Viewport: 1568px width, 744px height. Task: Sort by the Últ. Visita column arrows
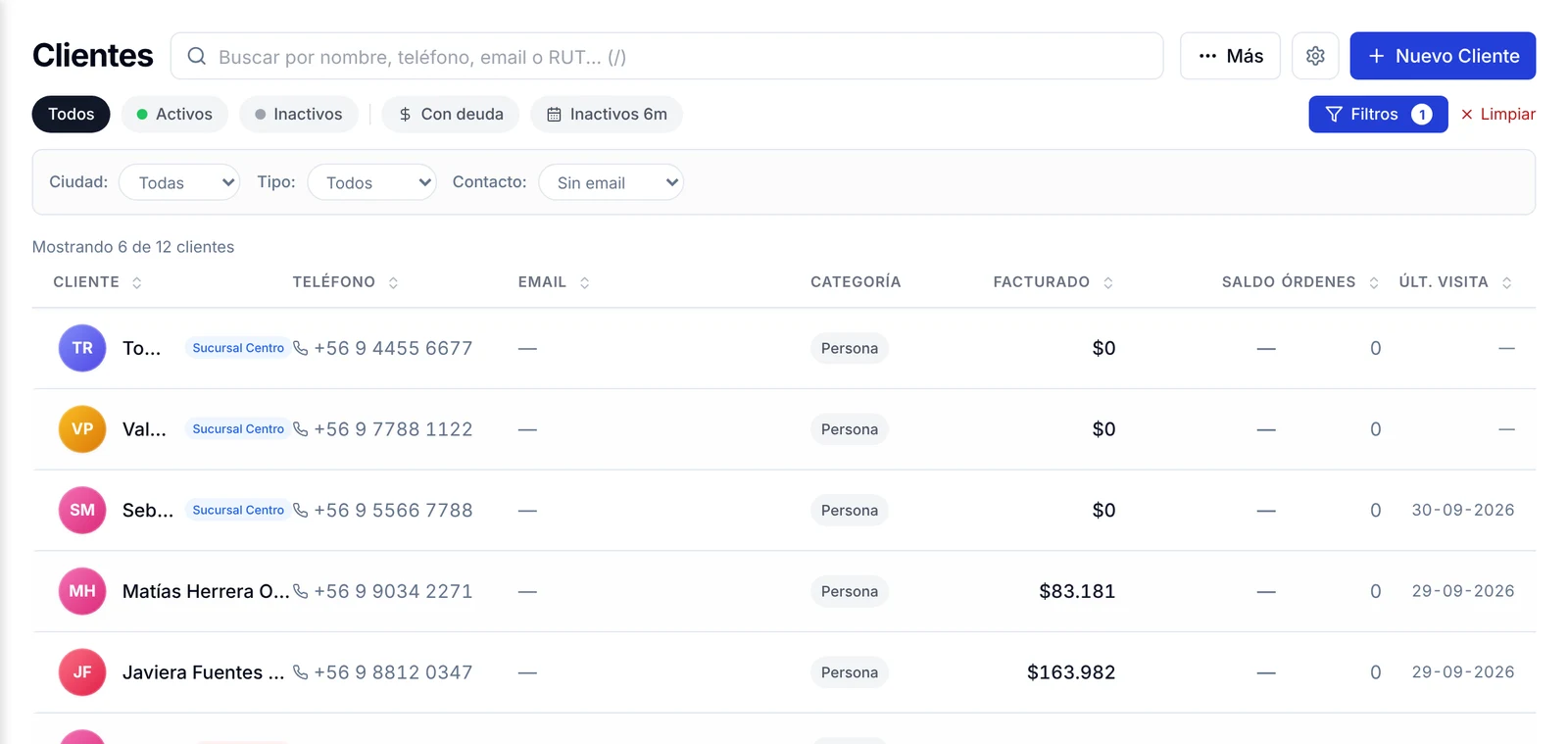(1507, 282)
